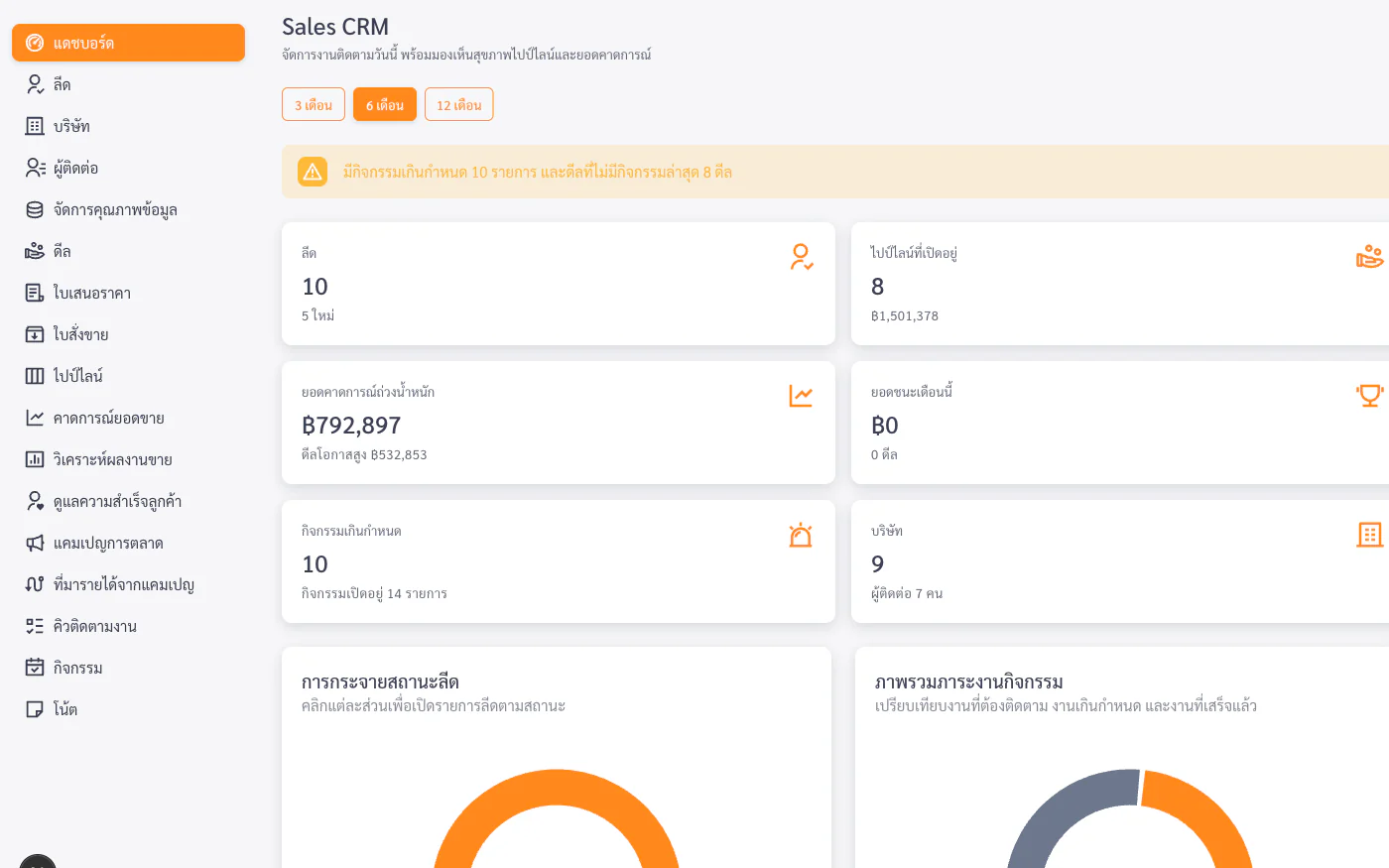Screen dimensions: 1389x868
Task: Select the 12 เดือน period filter
Action: click(459, 104)
